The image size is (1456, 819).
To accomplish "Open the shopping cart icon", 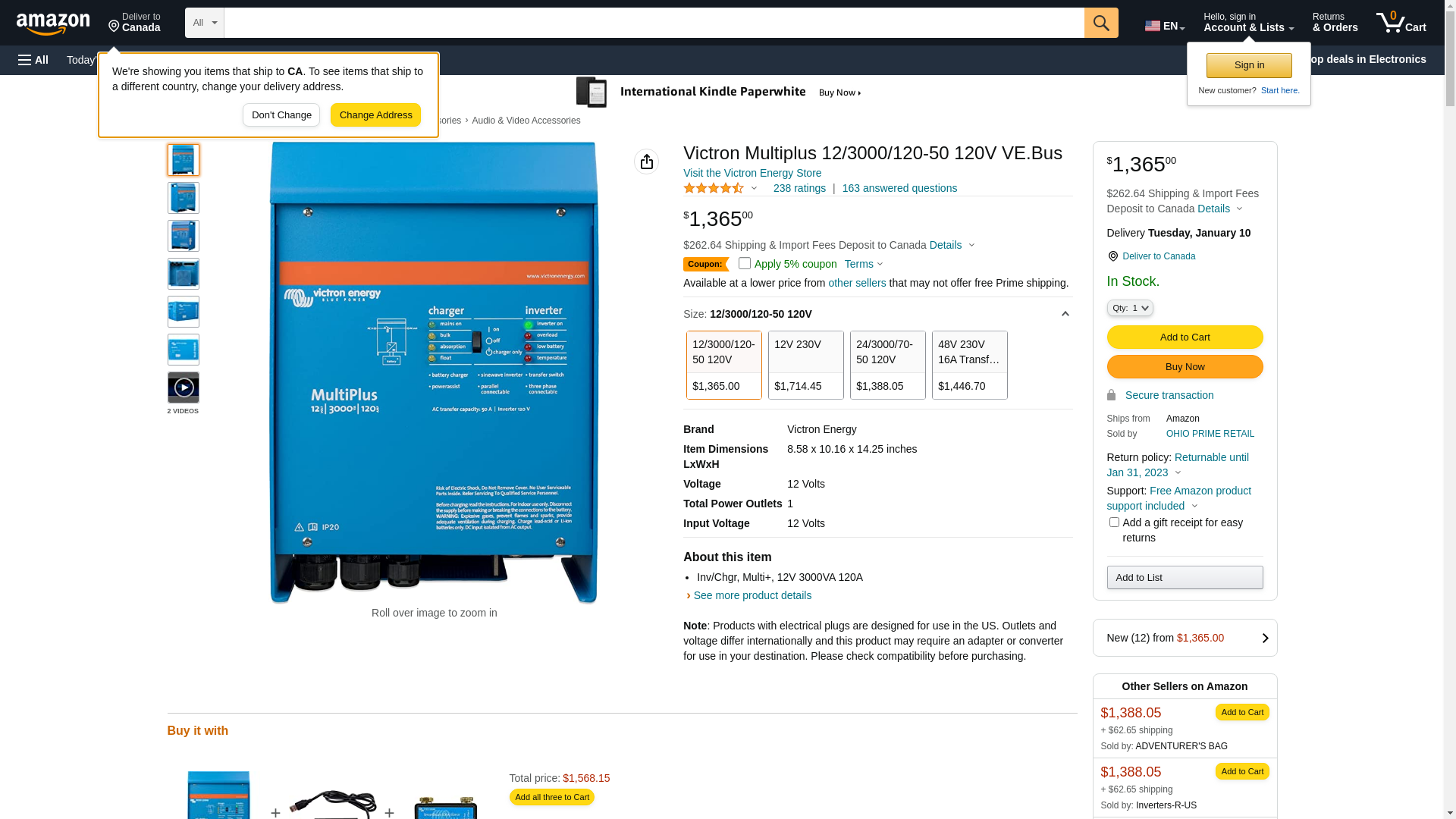I will click(x=1401, y=23).
